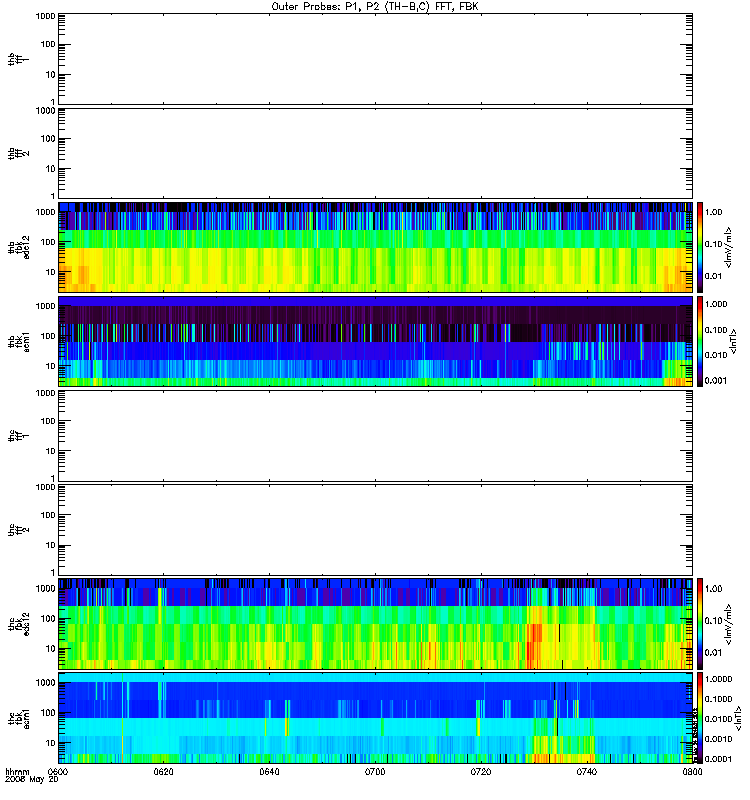Click the empty thb fff 2 panel
The width and height of the screenshot is (750, 800).
point(375,153)
